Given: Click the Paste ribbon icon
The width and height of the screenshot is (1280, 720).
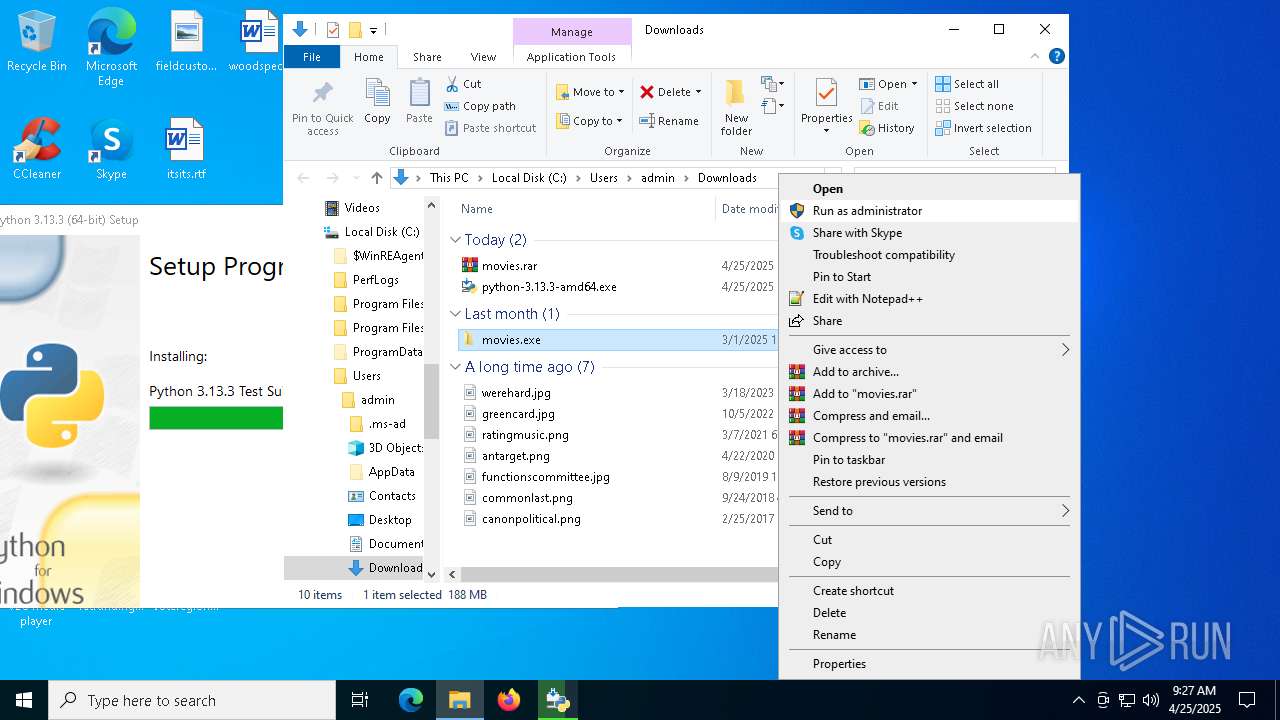Looking at the screenshot, I should point(419,94).
